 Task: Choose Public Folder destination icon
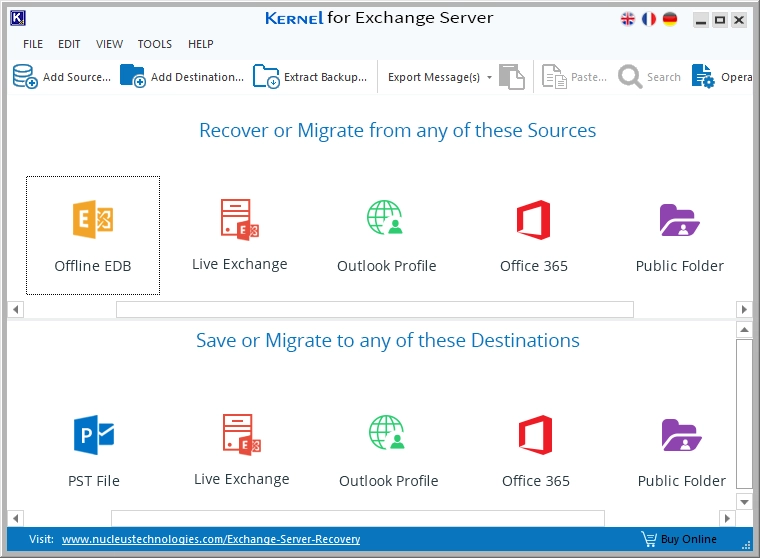pyautogui.click(x=681, y=435)
